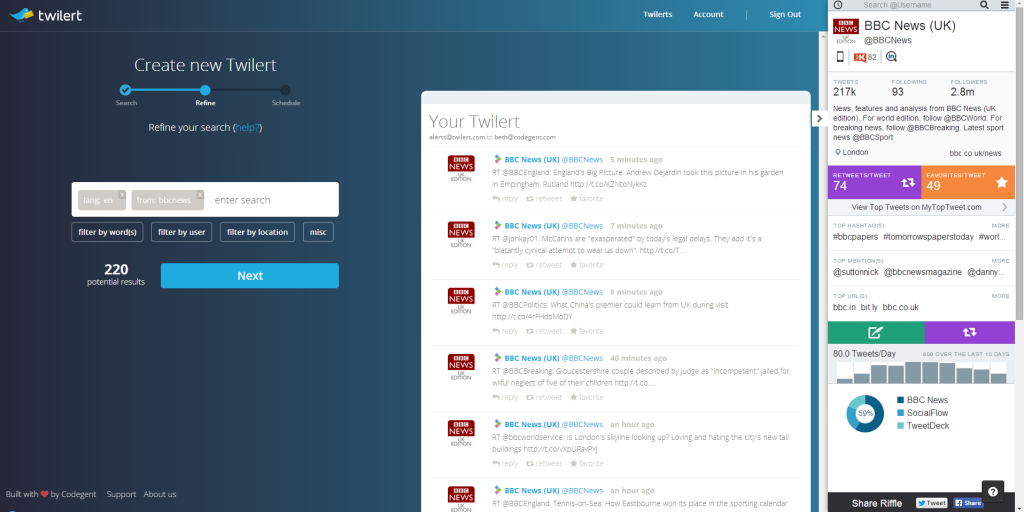1024x512 pixels.
Task: Open the refine search help link
Action: click(x=248, y=127)
